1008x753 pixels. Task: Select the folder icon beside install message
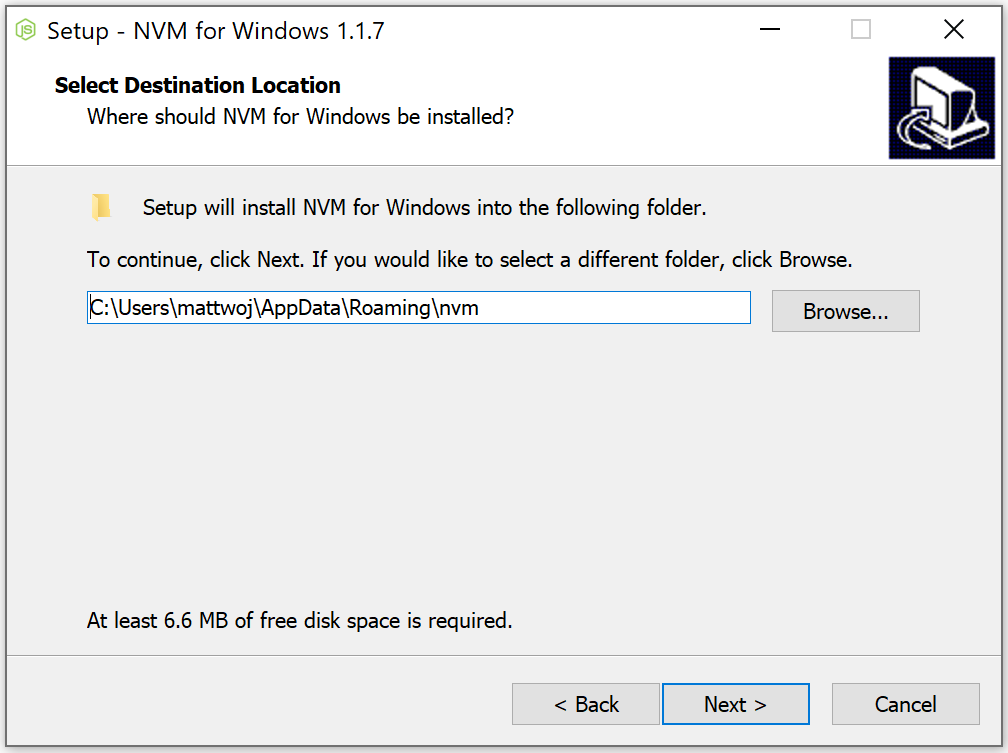(x=101, y=206)
